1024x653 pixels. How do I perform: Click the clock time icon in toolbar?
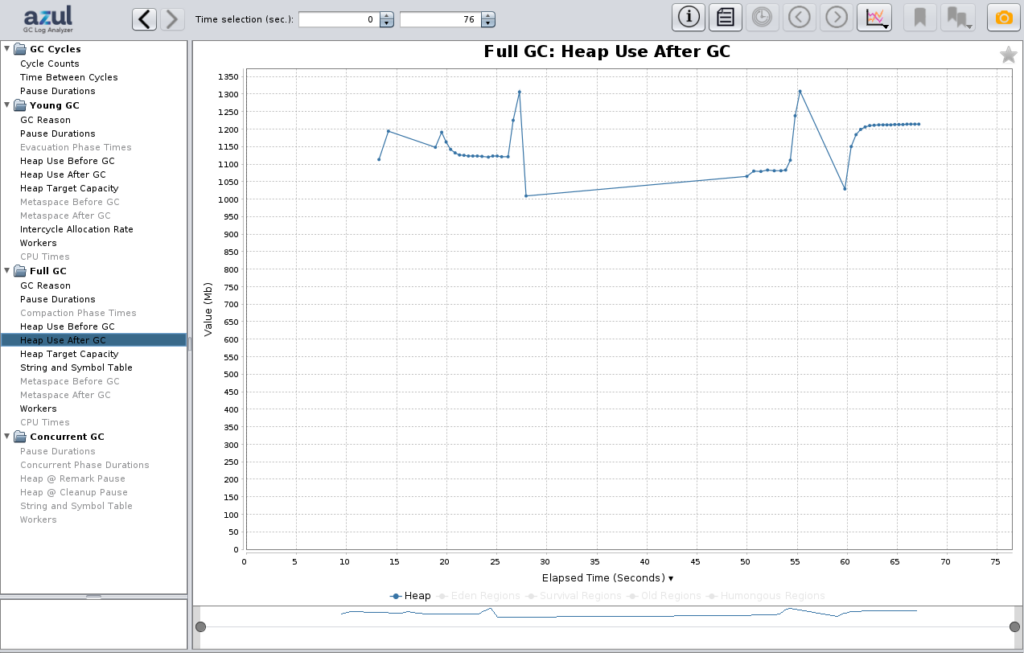coord(759,17)
